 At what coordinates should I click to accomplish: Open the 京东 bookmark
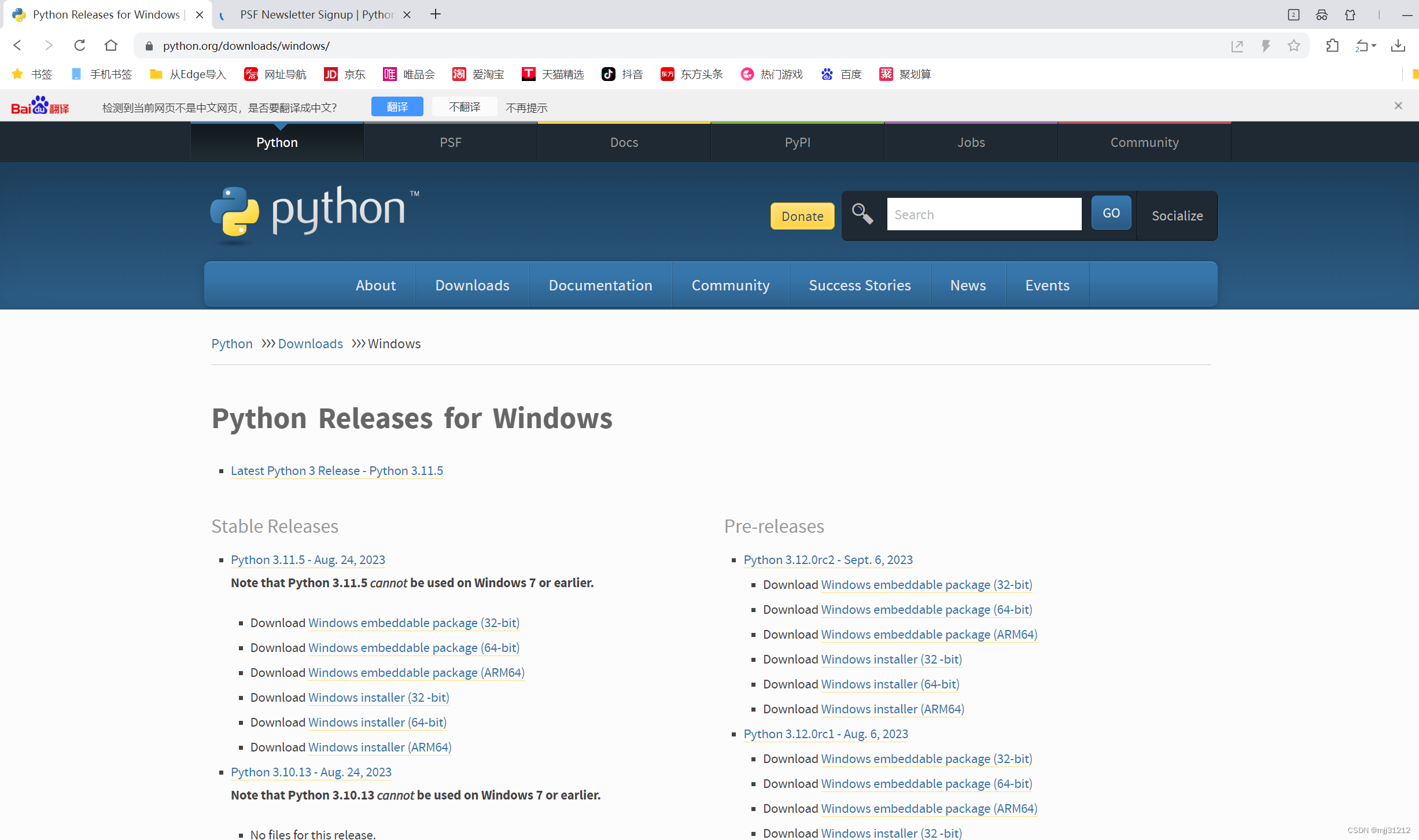(344, 74)
